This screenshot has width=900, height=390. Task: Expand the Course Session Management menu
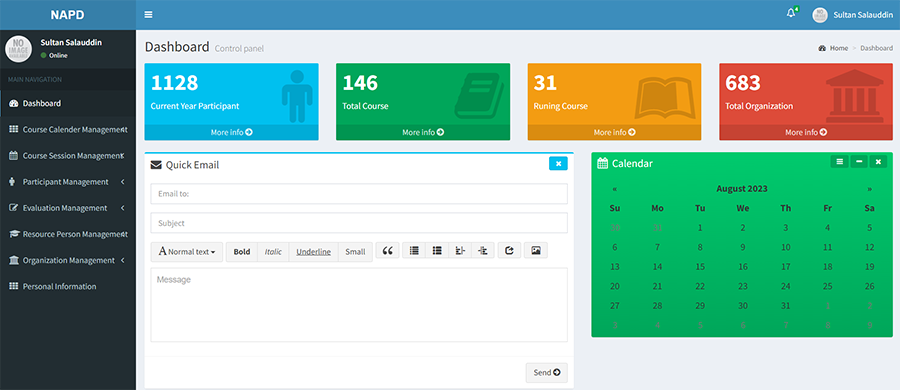pos(68,156)
